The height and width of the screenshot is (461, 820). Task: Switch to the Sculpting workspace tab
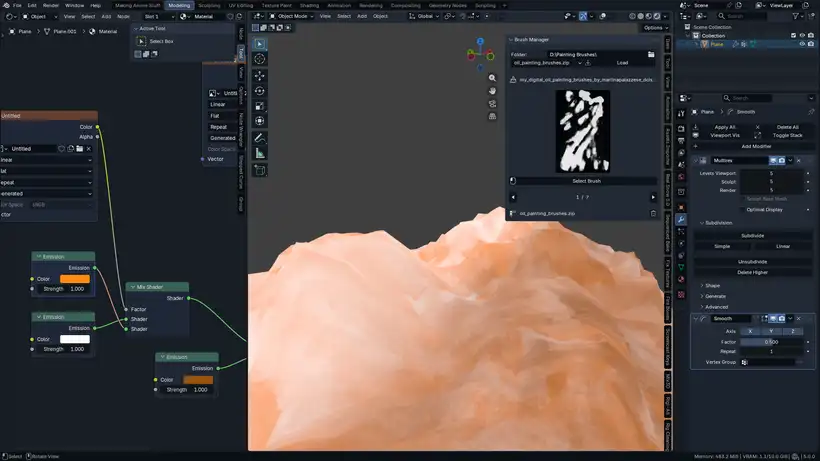209,5
